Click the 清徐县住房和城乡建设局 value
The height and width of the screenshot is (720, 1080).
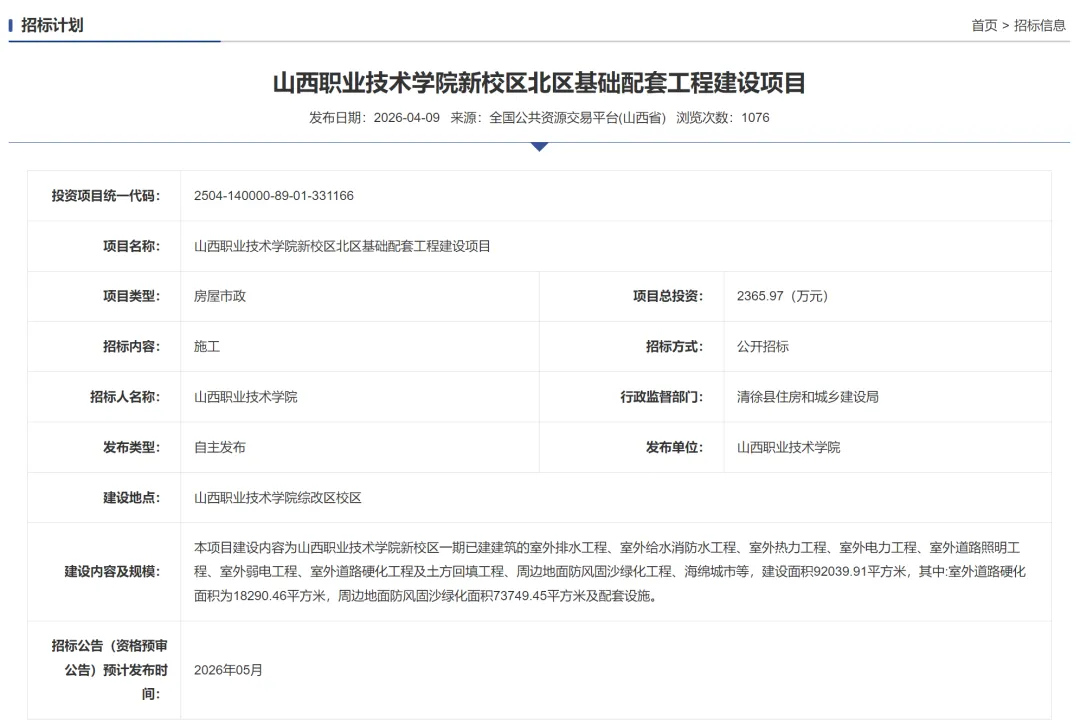807,397
